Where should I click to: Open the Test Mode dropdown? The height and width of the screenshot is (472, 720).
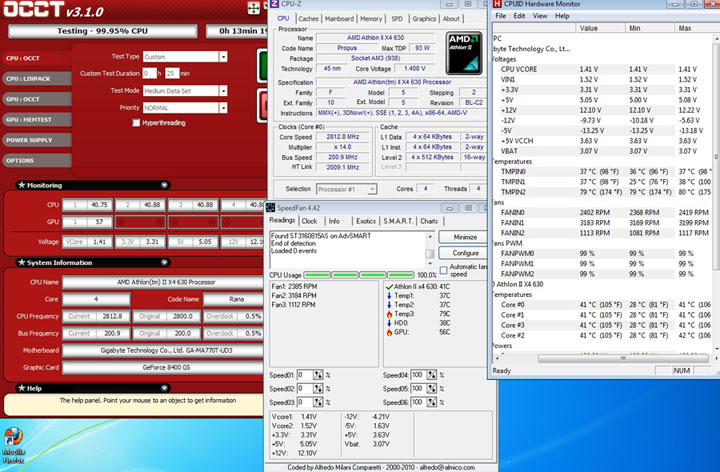[223, 91]
